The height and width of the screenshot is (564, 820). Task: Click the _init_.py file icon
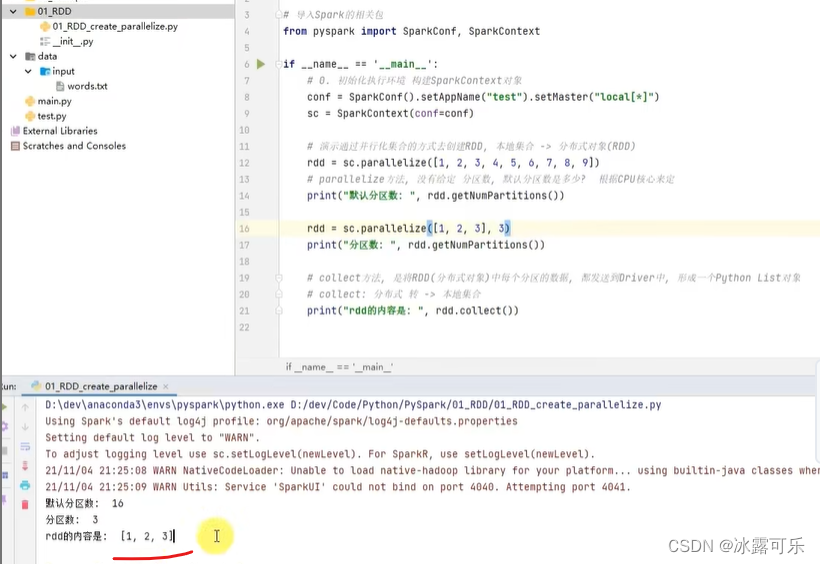pyautogui.click(x=45, y=41)
